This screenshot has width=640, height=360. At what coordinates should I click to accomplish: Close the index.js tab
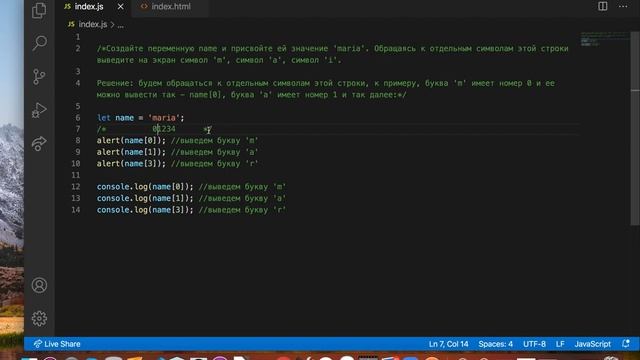click(120, 7)
